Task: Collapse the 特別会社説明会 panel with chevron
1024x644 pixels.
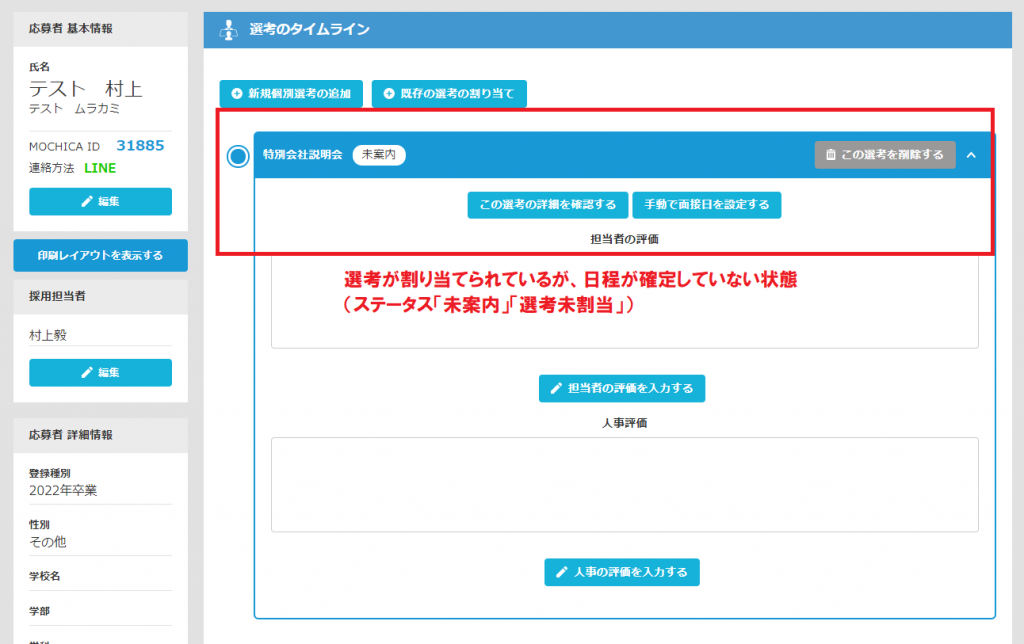Action: click(x=970, y=155)
